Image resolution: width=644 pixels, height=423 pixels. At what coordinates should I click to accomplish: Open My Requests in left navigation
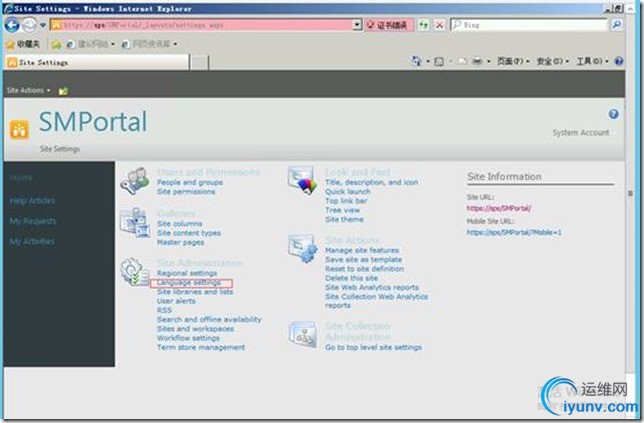click(32, 221)
